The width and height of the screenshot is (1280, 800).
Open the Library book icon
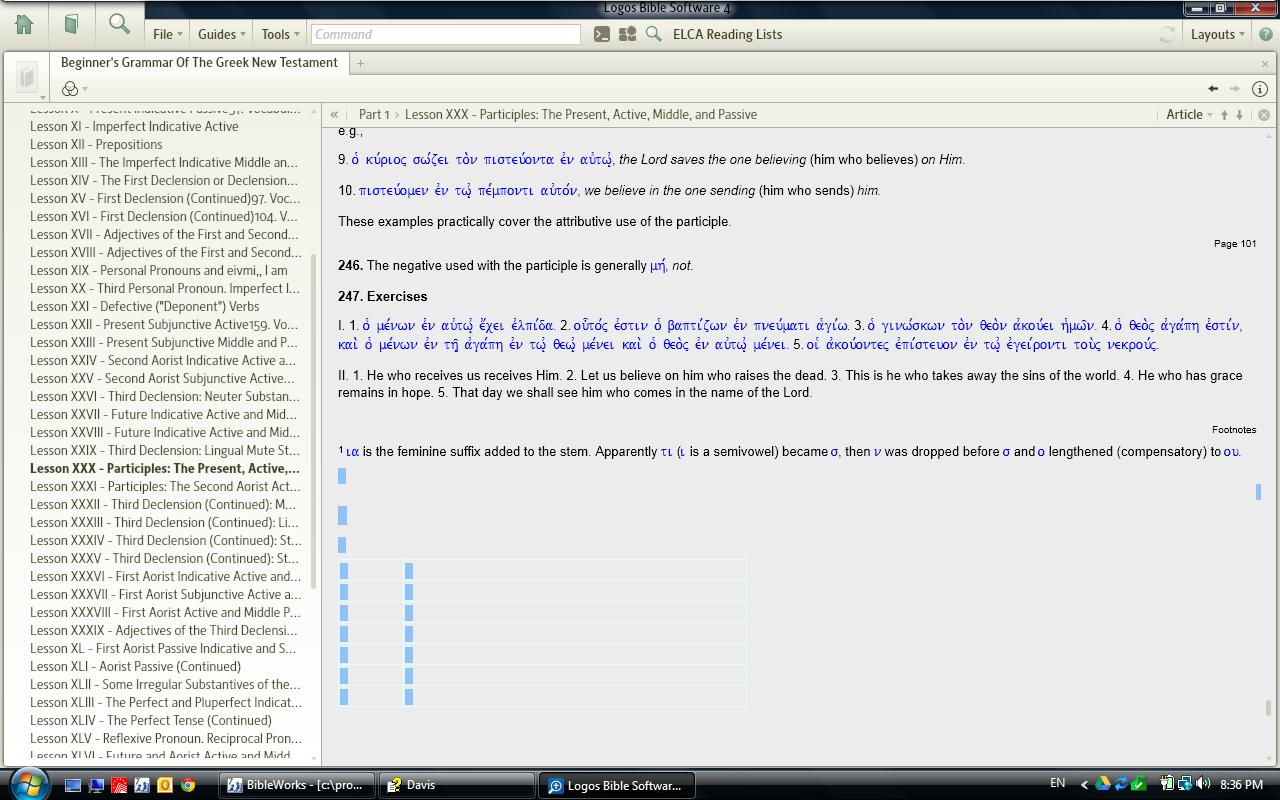click(71, 24)
